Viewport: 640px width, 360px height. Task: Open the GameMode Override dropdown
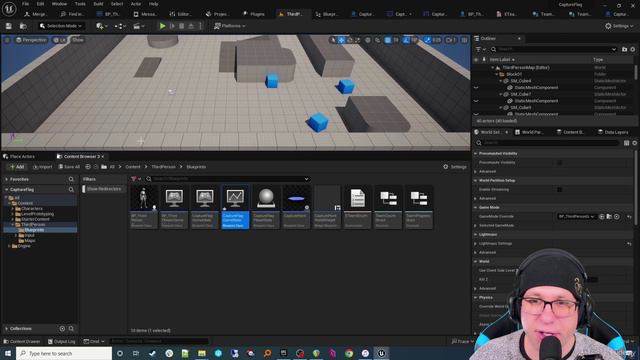tap(576, 216)
